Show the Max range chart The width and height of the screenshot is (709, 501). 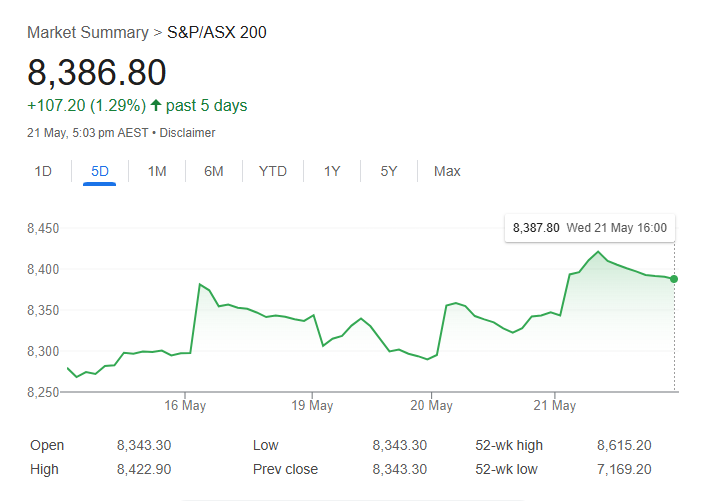447,171
